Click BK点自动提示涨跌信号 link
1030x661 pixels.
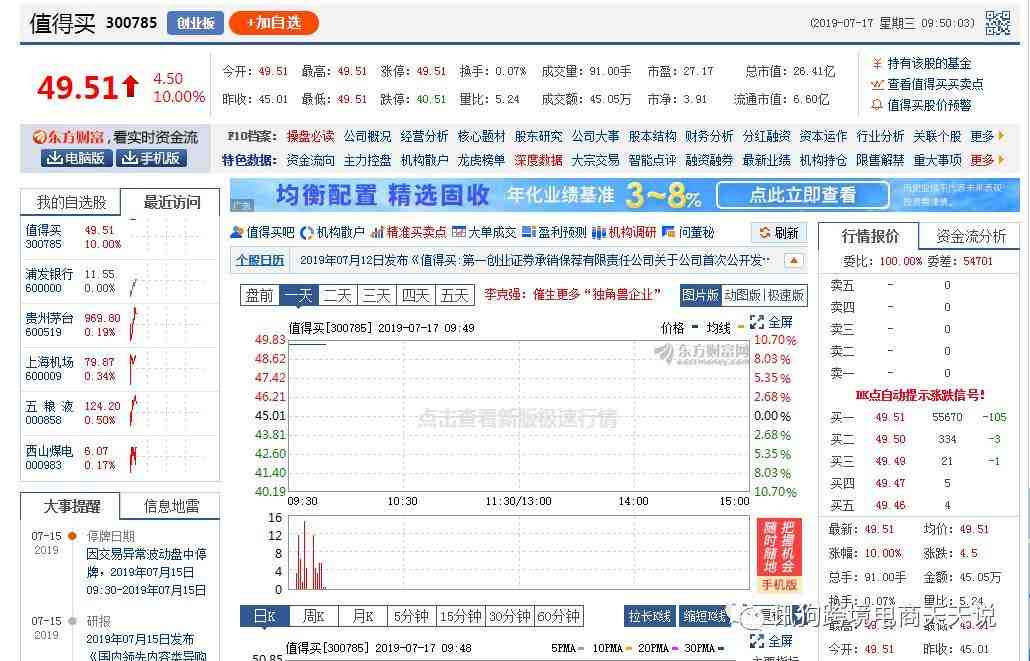click(920, 396)
